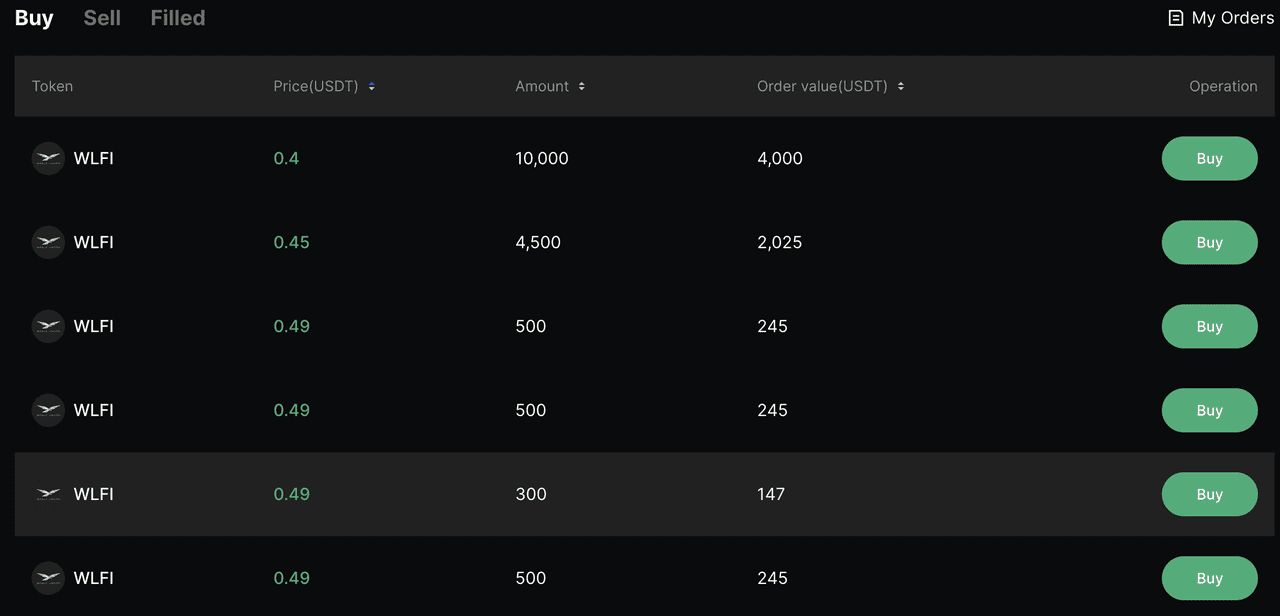Screen dimensions: 1280x616
Task: Click the WLFI token icon in the last row
Action: tap(48, 578)
